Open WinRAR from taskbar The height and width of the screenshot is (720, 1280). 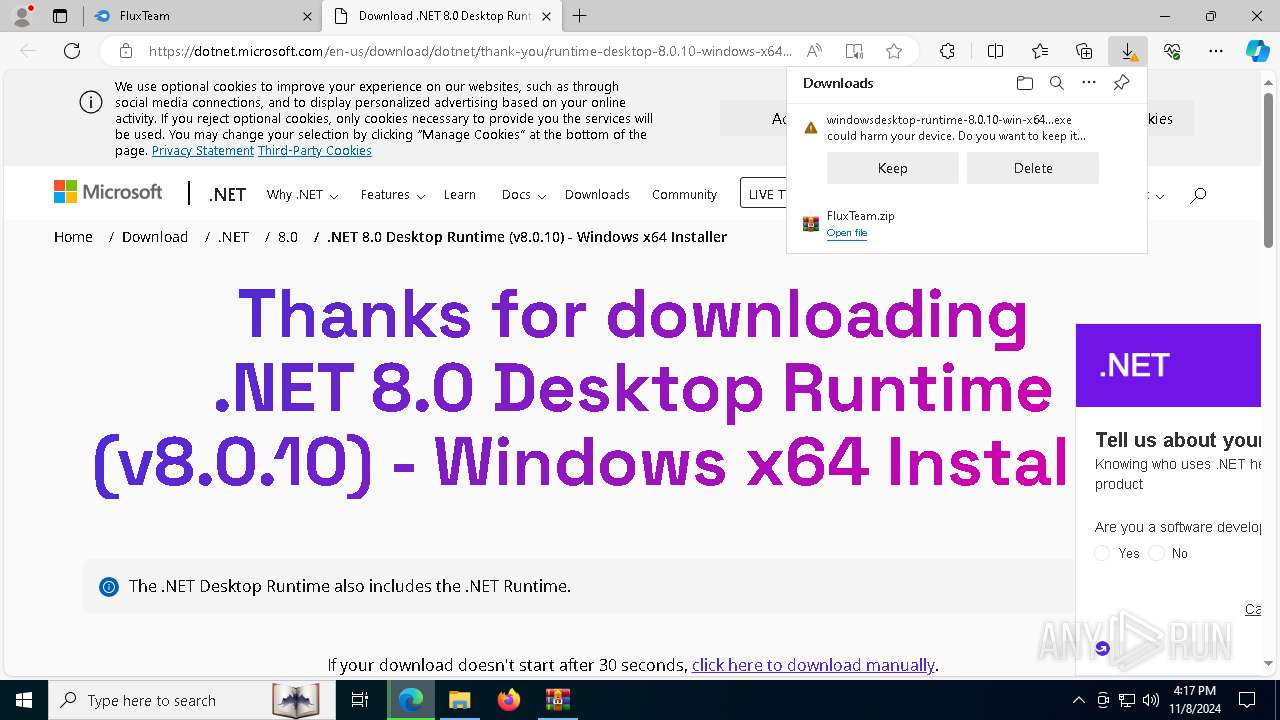click(x=557, y=700)
